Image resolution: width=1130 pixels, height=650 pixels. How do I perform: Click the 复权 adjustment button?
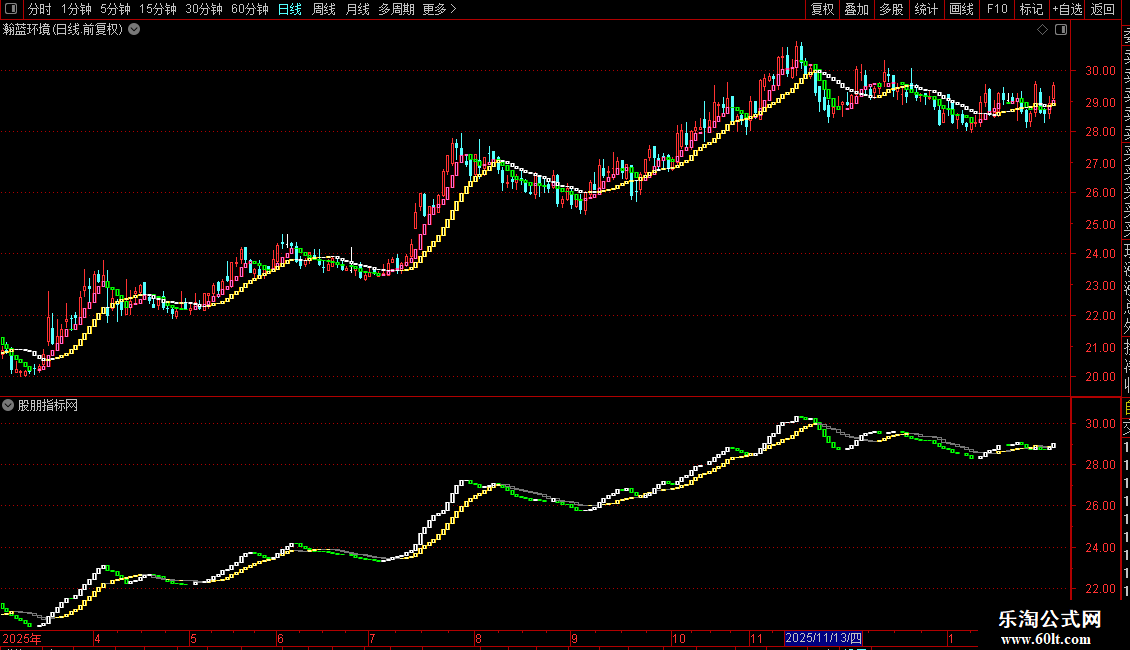pos(822,9)
